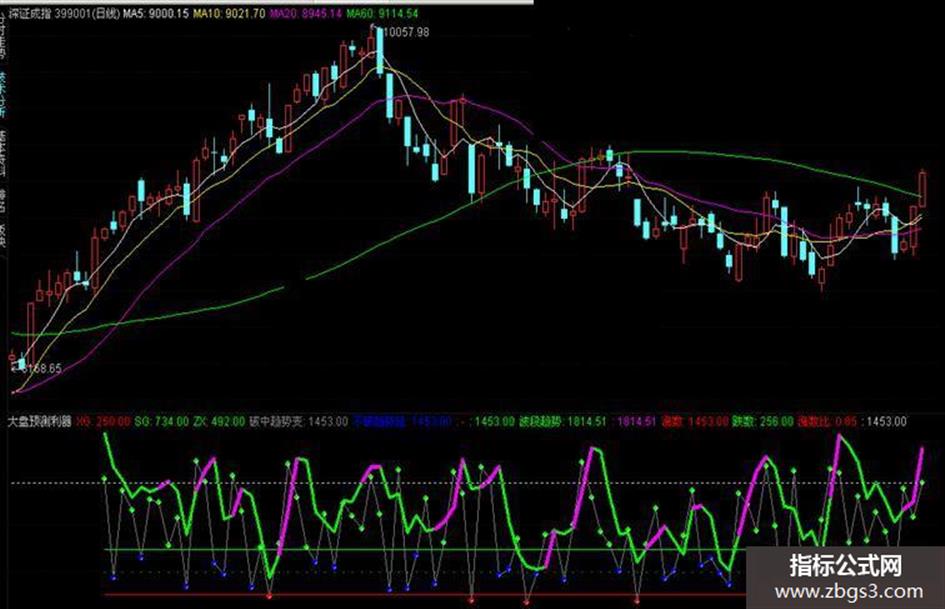Select the cyan 技术分析 sidebar tab
Screen dimensions: 945x609
click(3, 95)
